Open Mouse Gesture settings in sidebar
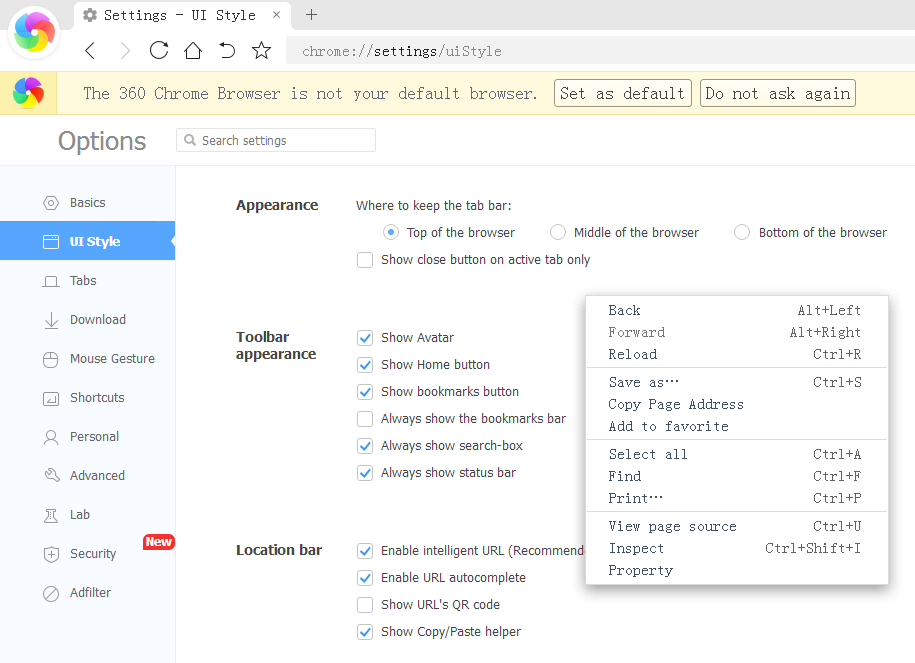 pyautogui.click(x=111, y=359)
